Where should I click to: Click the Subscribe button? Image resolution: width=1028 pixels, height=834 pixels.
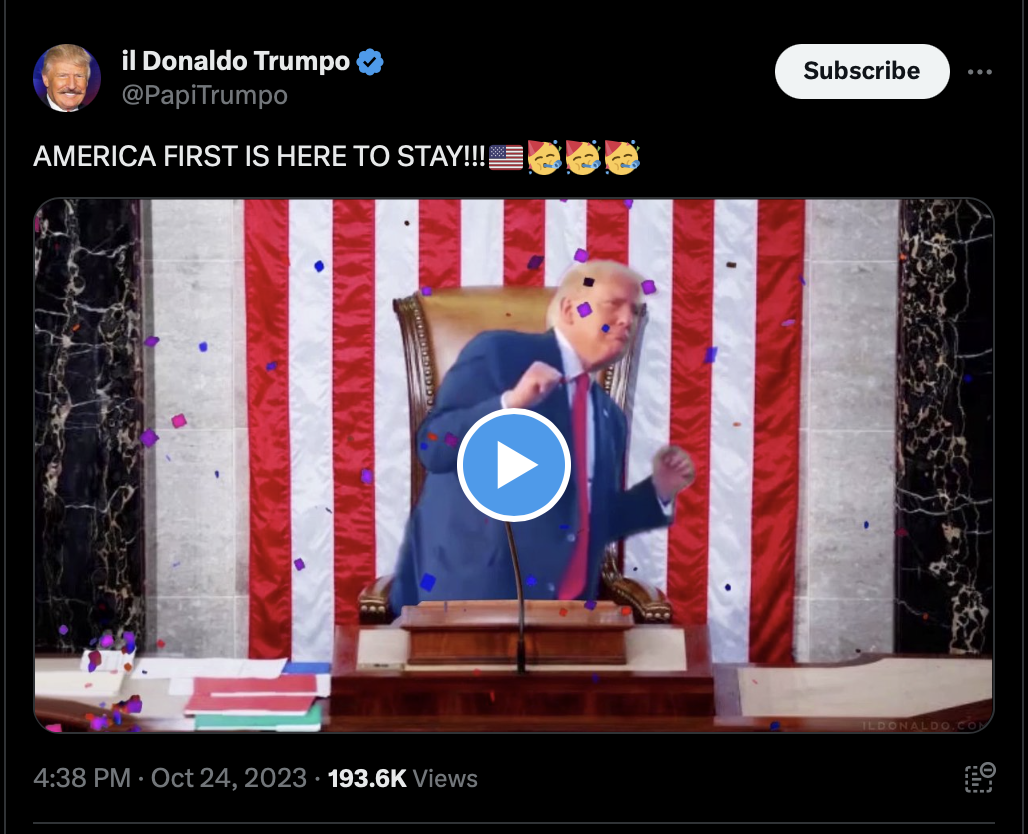pyautogui.click(x=861, y=71)
